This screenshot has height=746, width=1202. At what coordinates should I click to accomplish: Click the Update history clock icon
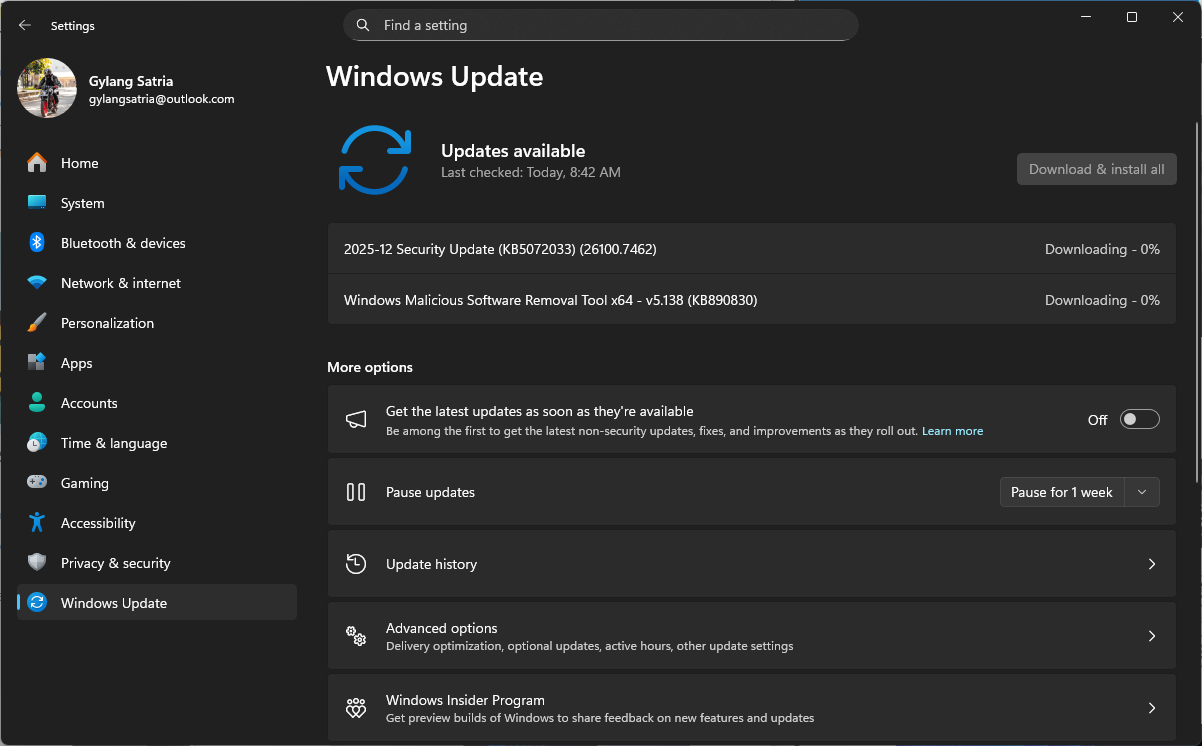click(356, 564)
